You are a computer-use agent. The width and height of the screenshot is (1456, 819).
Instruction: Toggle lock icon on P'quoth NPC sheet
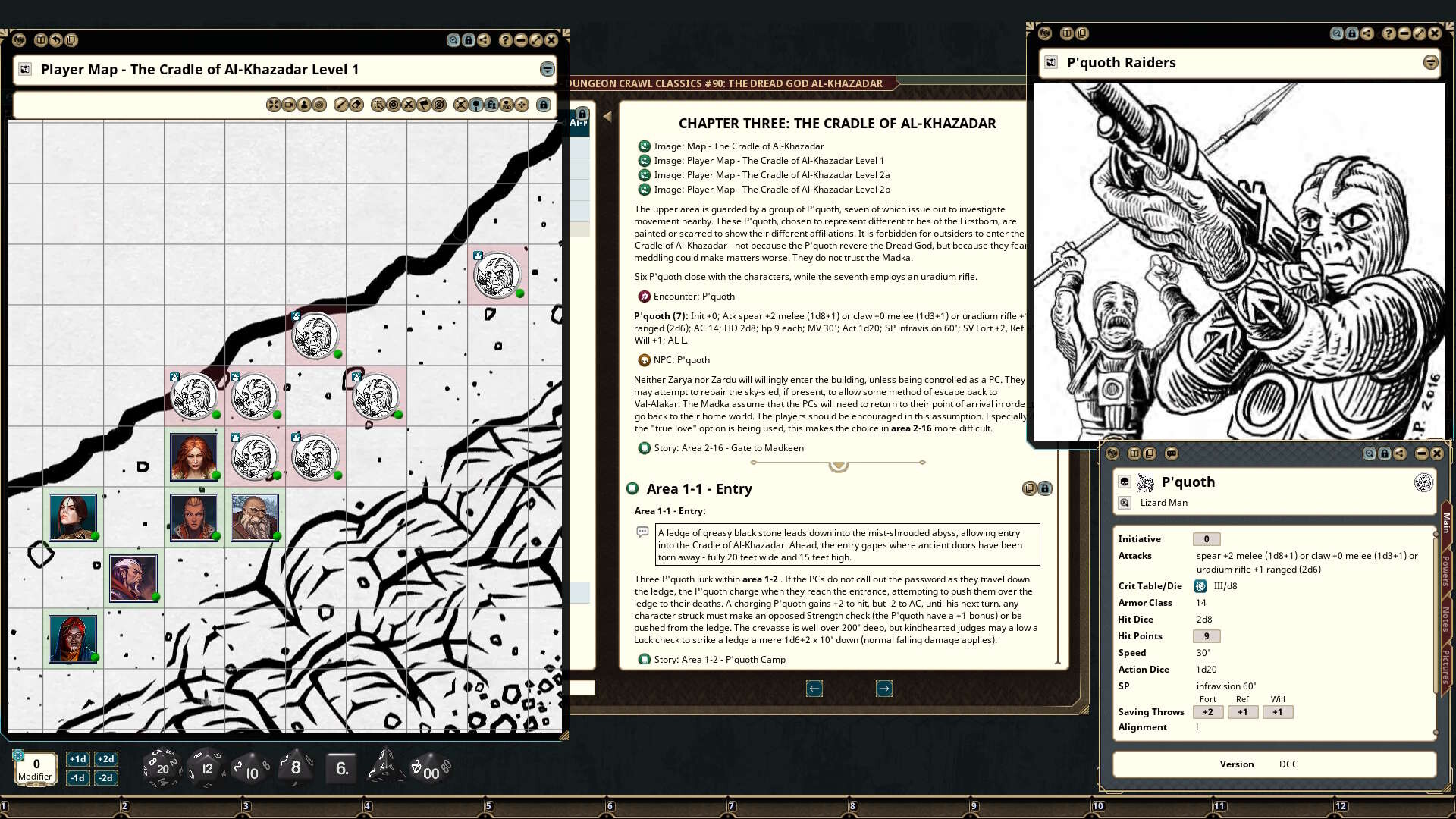[x=1384, y=453]
